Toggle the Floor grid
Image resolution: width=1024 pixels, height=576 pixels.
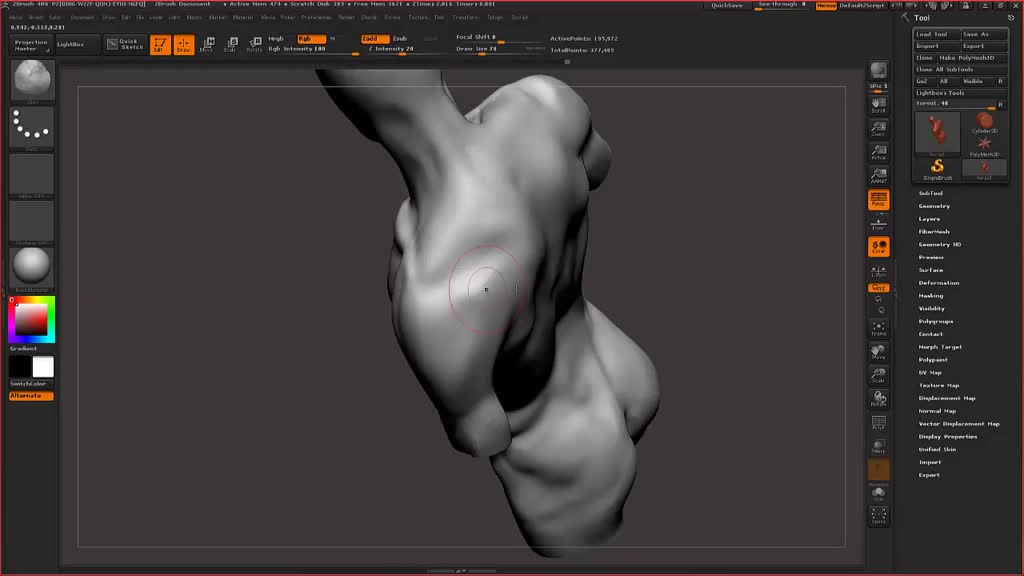[x=878, y=223]
